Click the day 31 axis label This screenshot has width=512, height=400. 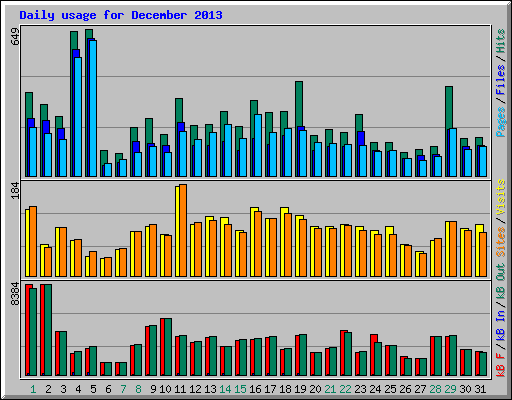pos(480,389)
